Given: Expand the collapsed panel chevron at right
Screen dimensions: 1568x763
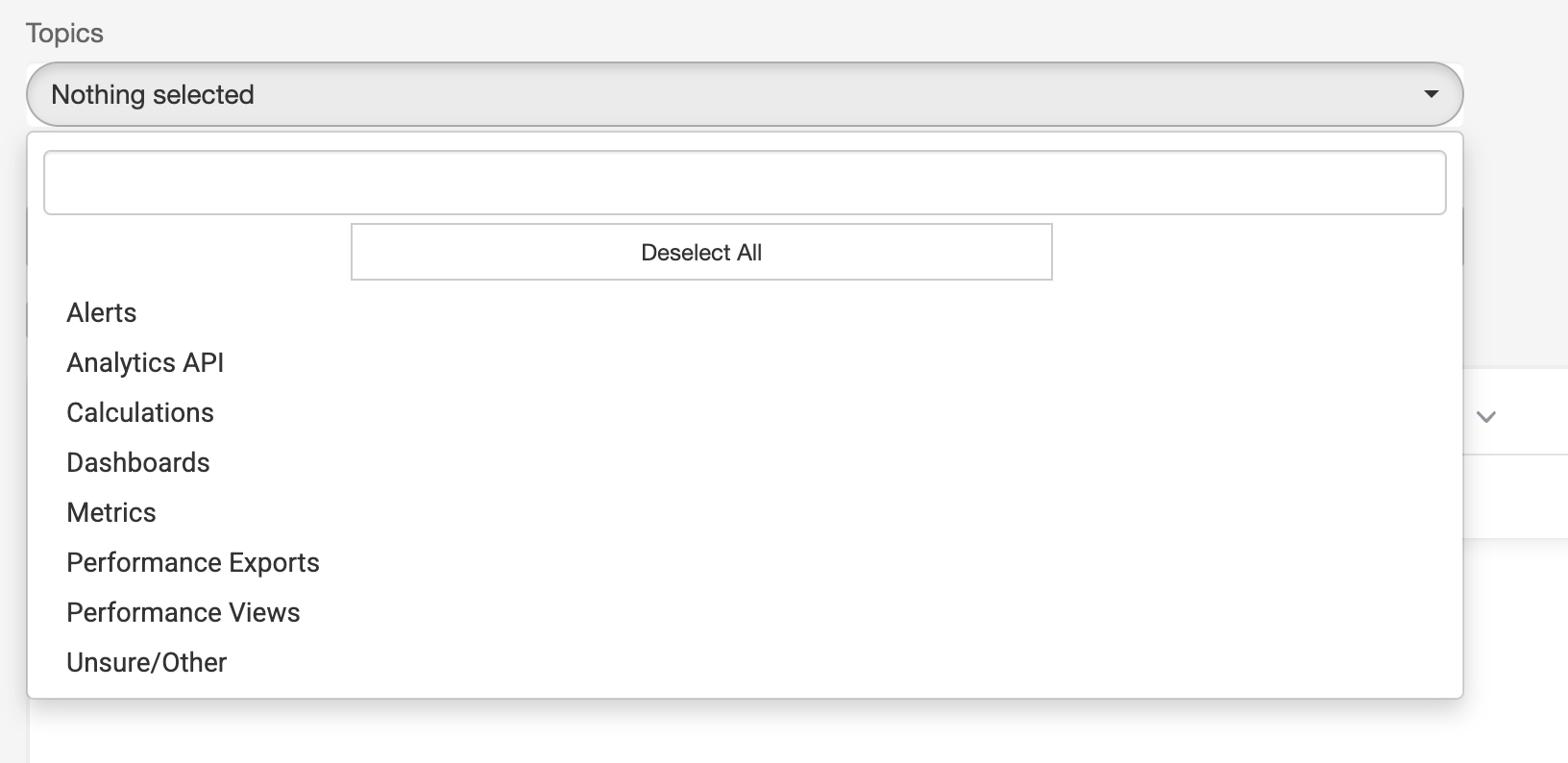Looking at the screenshot, I should coord(1486,416).
